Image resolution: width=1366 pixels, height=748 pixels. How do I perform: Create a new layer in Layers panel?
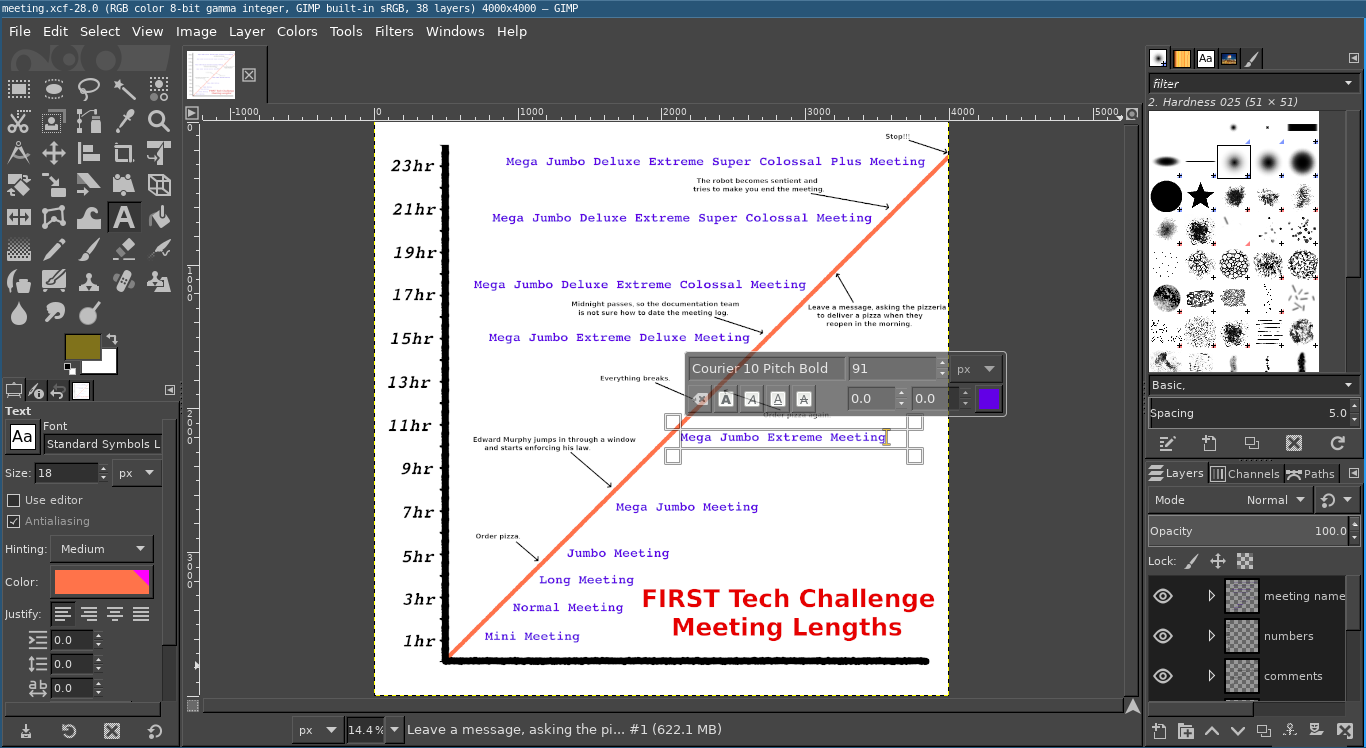(1159, 731)
